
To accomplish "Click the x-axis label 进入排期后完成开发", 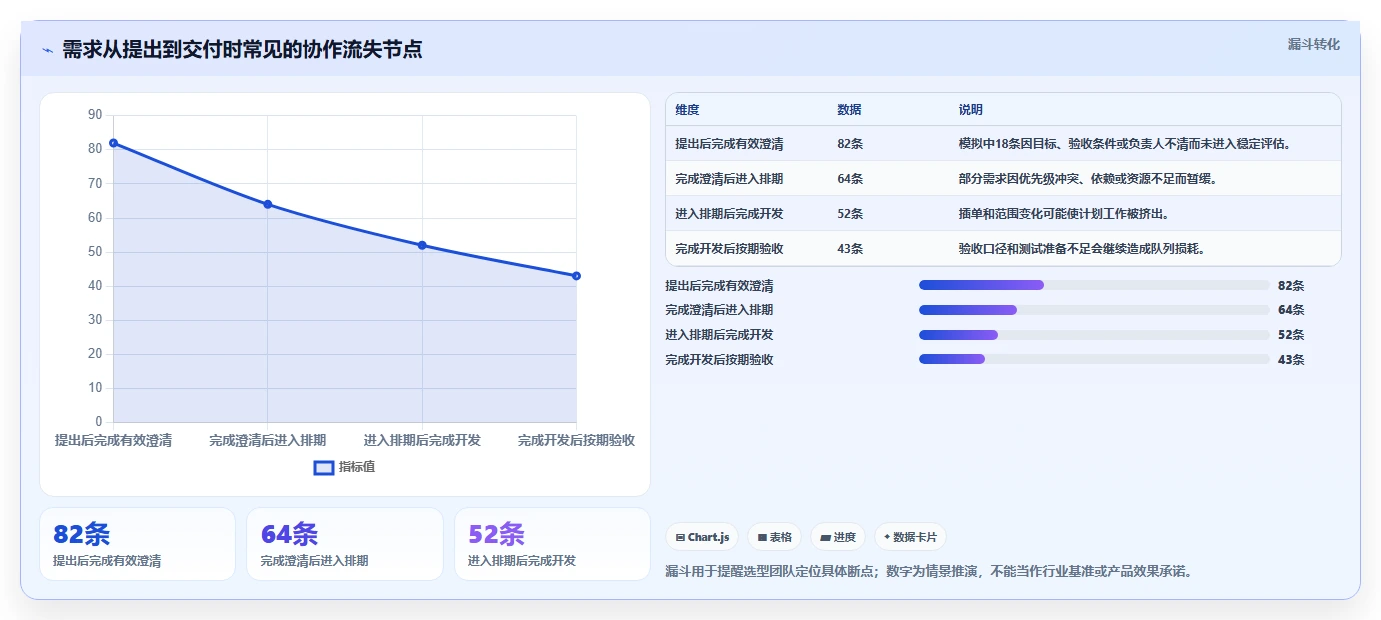I will [422, 440].
